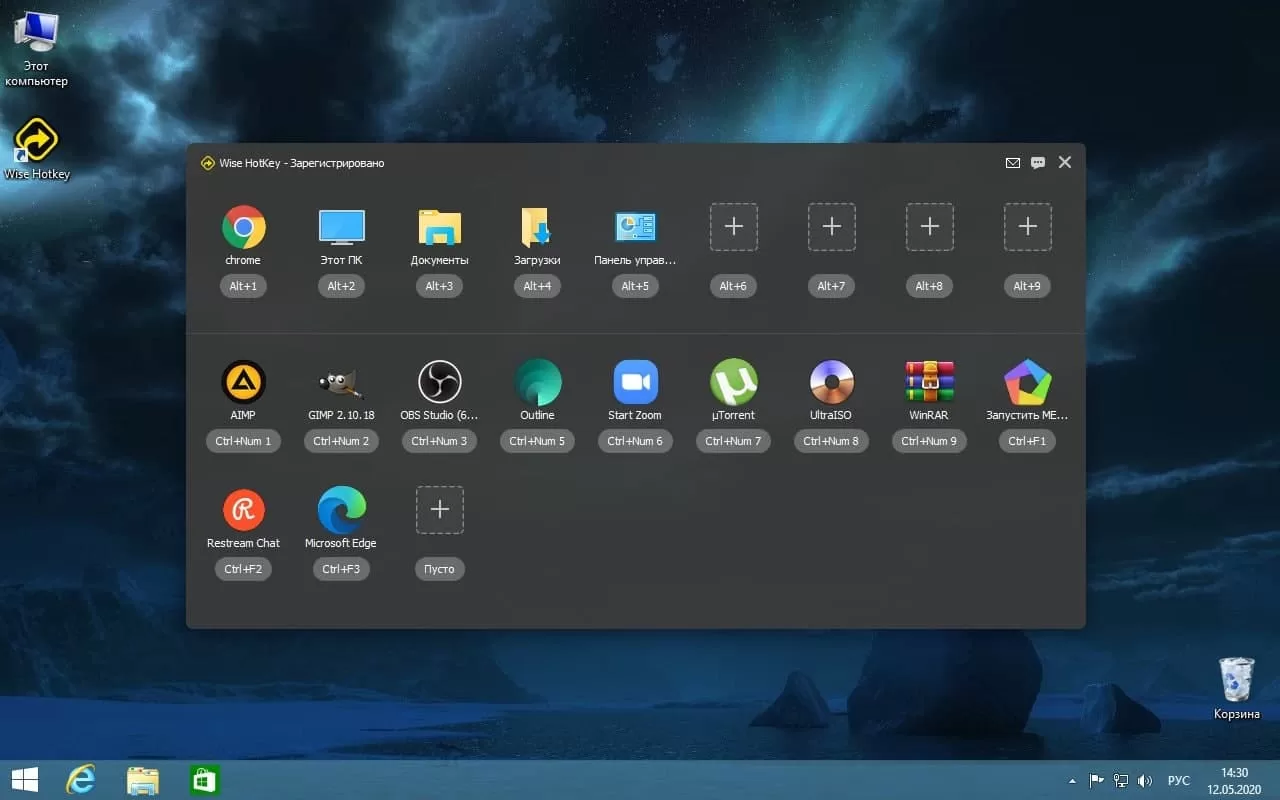Edit the Ctrl+F2 hotkey button
The image size is (1280, 800).
click(x=243, y=569)
